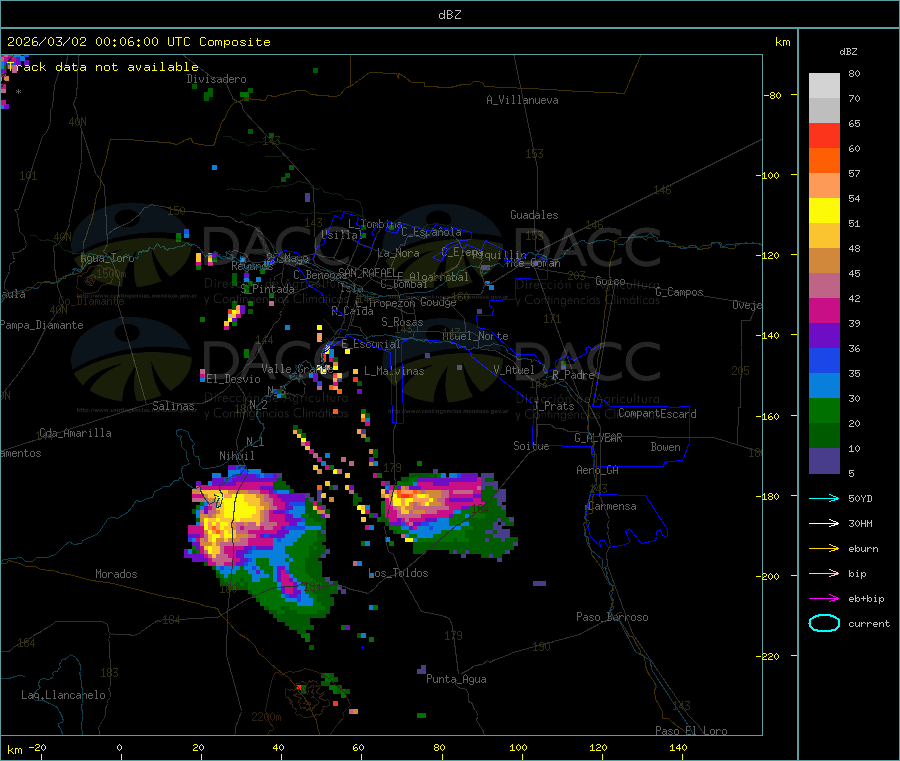The height and width of the screenshot is (761, 900).
Task: Click the pink bip arrow legend icon
Action: click(x=824, y=573)
